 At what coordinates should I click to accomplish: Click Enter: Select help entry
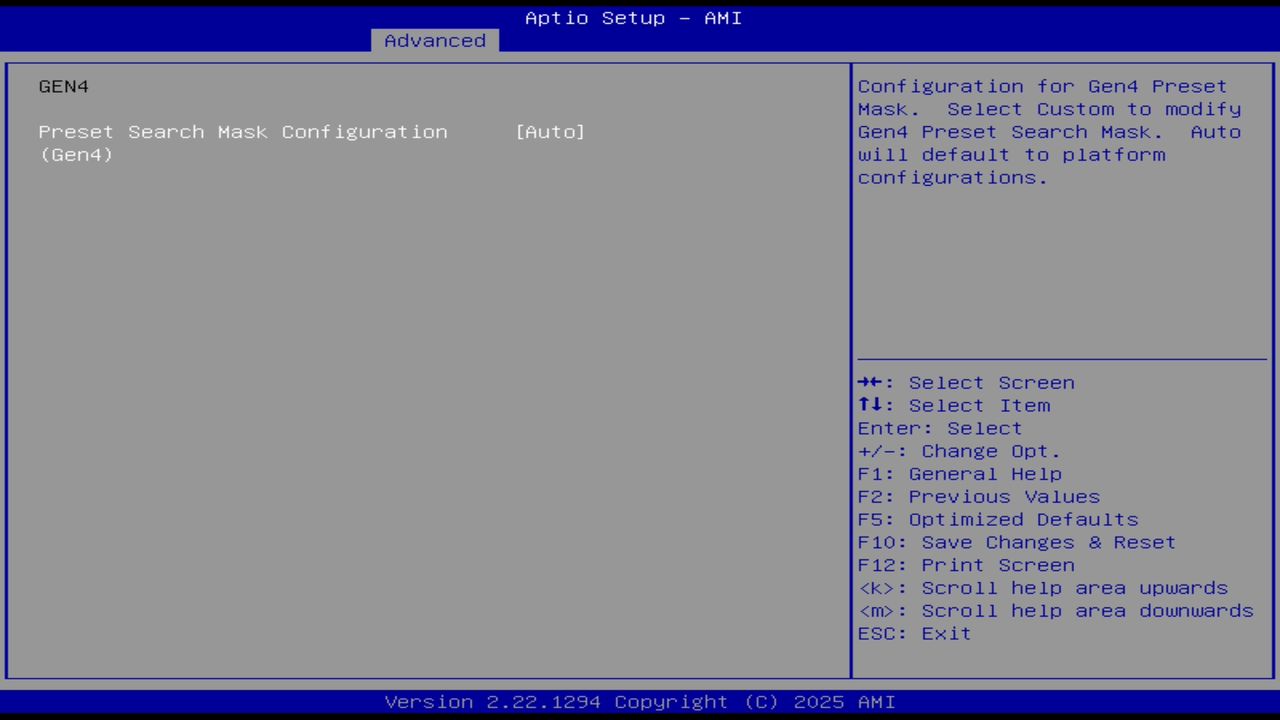pyautogui.click(x=940, y=428)
